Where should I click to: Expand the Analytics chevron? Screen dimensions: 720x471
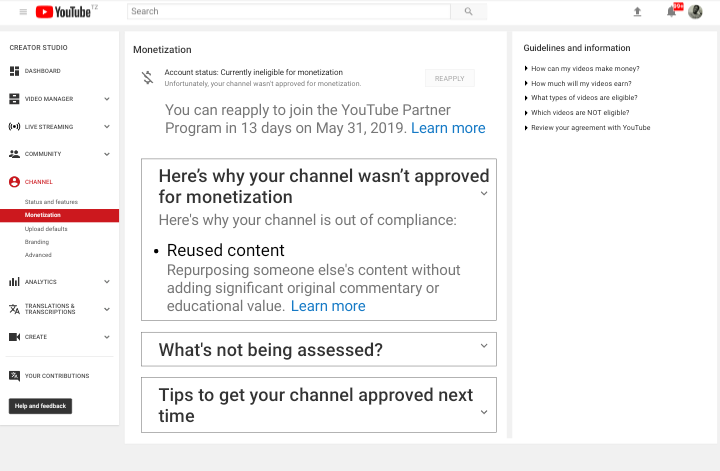[107, 281]
